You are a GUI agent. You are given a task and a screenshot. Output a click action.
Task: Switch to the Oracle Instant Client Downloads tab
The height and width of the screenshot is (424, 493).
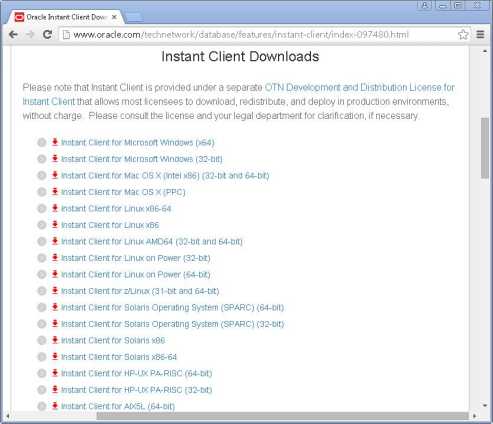[x=66, y=17]
